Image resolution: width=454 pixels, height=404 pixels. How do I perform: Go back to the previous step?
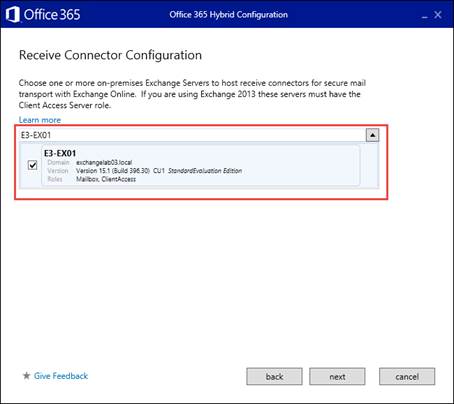click(x=274, y=377)
